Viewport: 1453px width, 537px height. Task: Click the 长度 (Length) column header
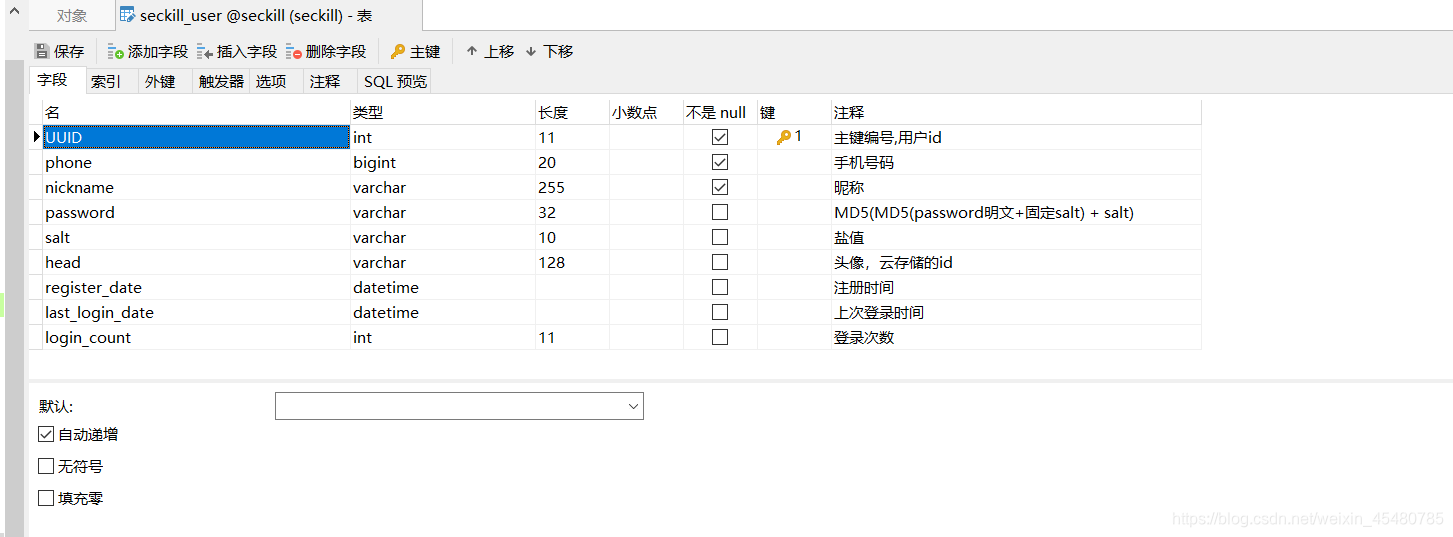click(x=572, y=112)
